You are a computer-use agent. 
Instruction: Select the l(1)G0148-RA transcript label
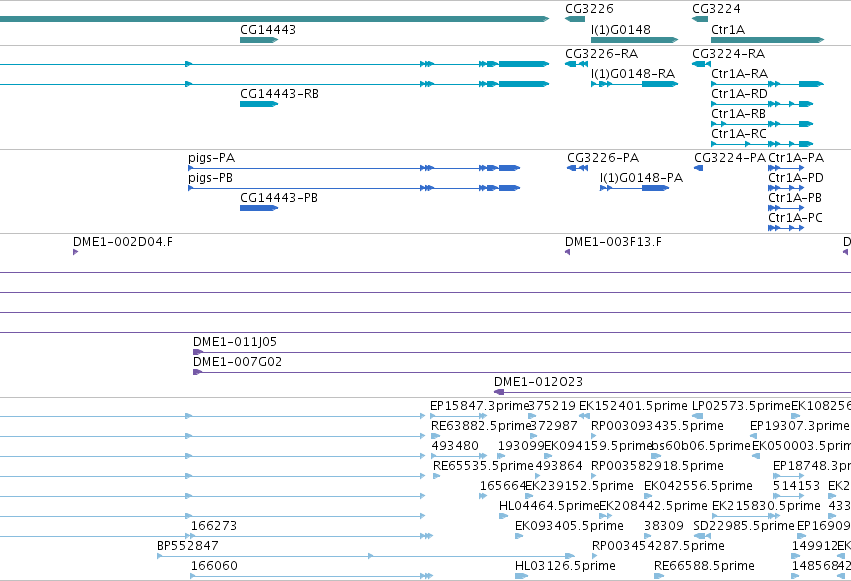click(x=633, y=74)
